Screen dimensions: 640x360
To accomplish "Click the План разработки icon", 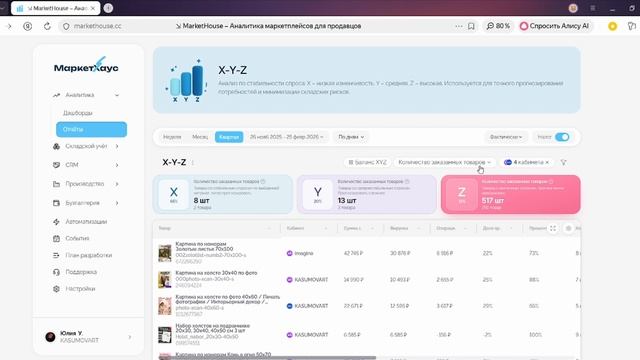I will click(56, 256).
